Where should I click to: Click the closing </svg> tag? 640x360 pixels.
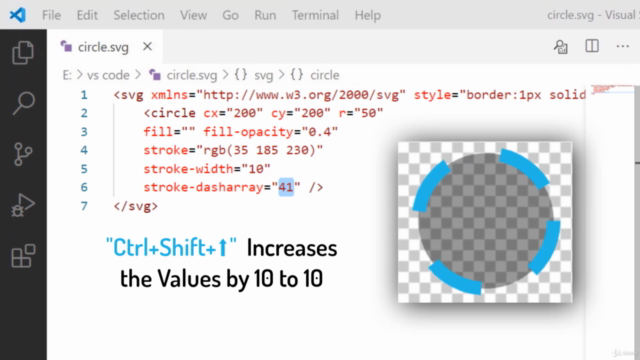(136, 206)
